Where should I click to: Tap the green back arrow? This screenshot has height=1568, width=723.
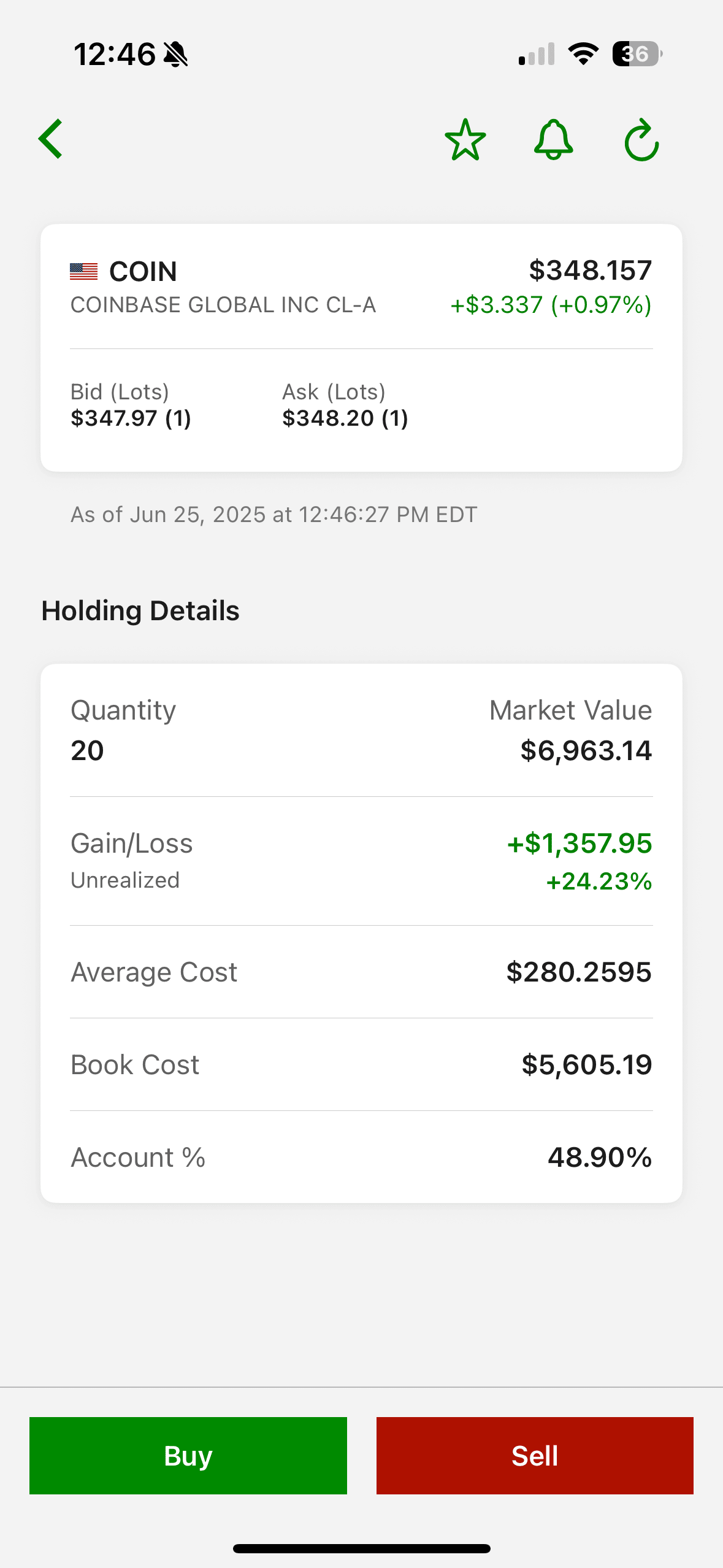tap(51, 139)
